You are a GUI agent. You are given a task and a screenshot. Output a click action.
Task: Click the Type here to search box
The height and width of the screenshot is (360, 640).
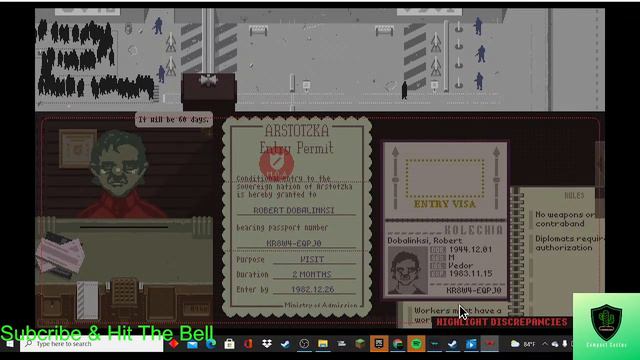click(92, 344)
